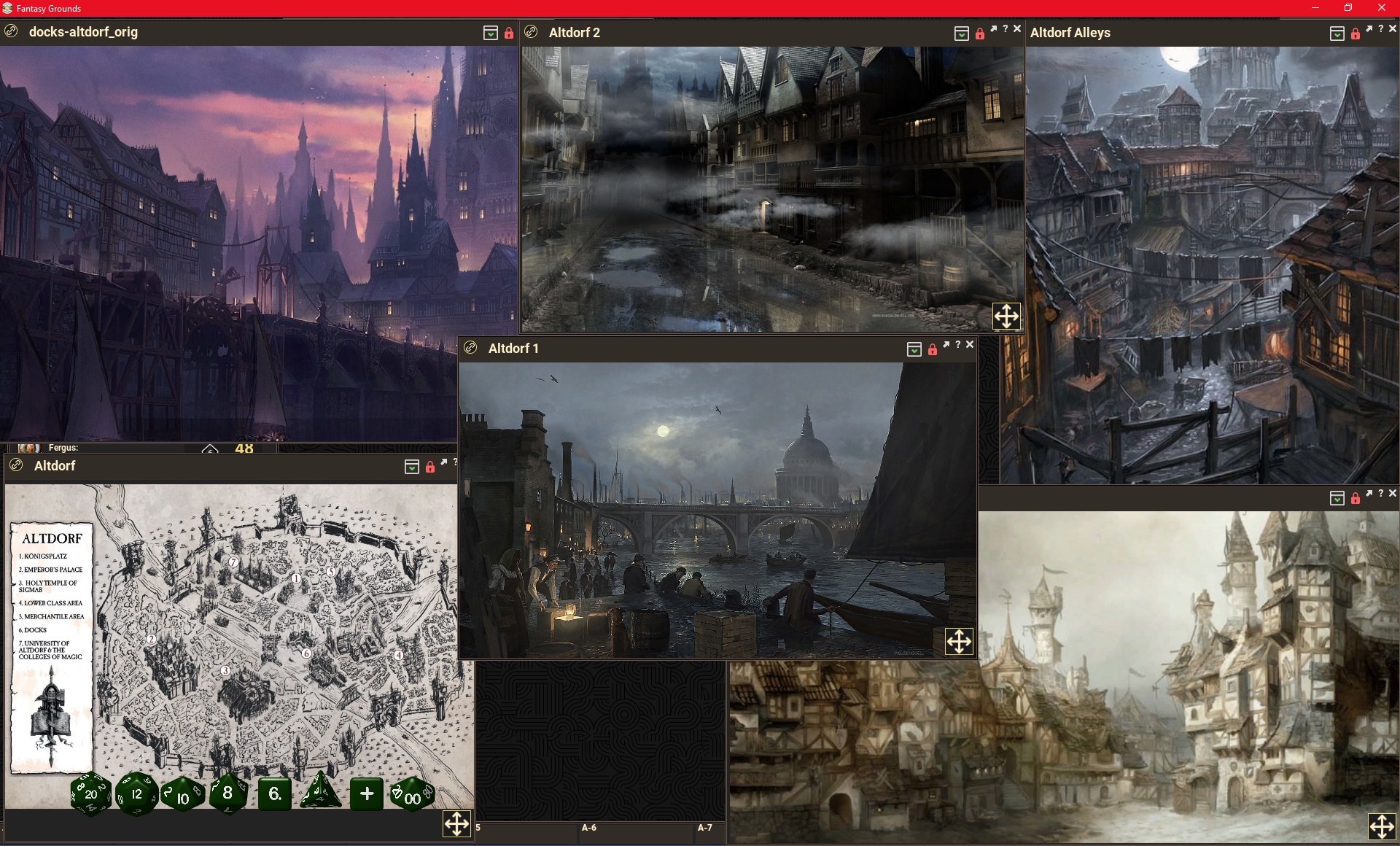Pick the percentile 00 die
This screenshot has width=1400, height=846.
pyautogui.click(x=413, y=794)
